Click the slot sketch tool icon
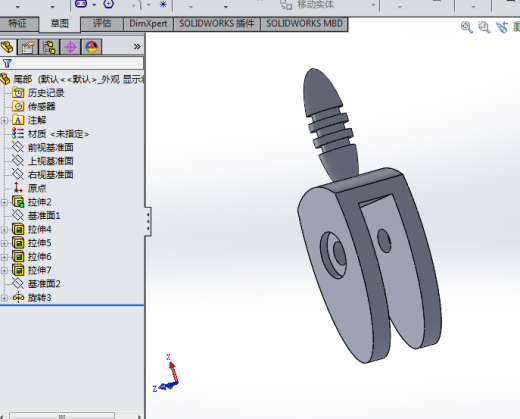 pyautogui.click(x=81, y=4)
